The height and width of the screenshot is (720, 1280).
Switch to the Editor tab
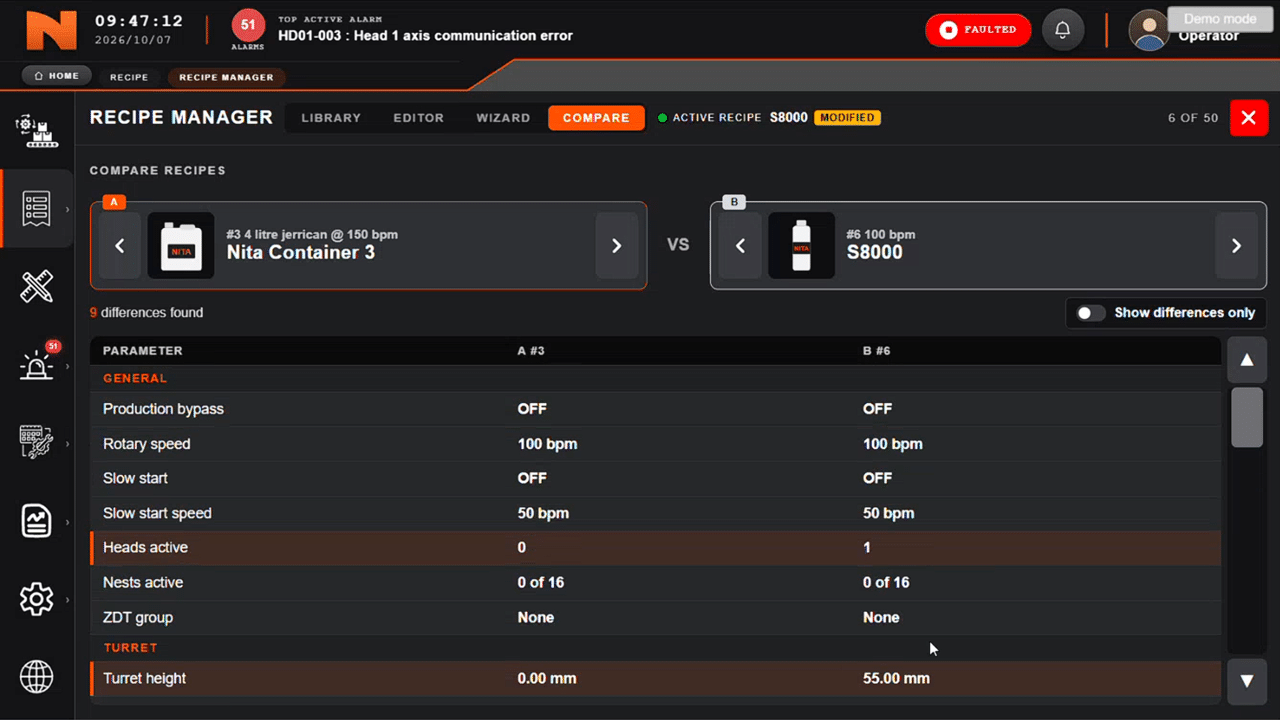point(418,118)
